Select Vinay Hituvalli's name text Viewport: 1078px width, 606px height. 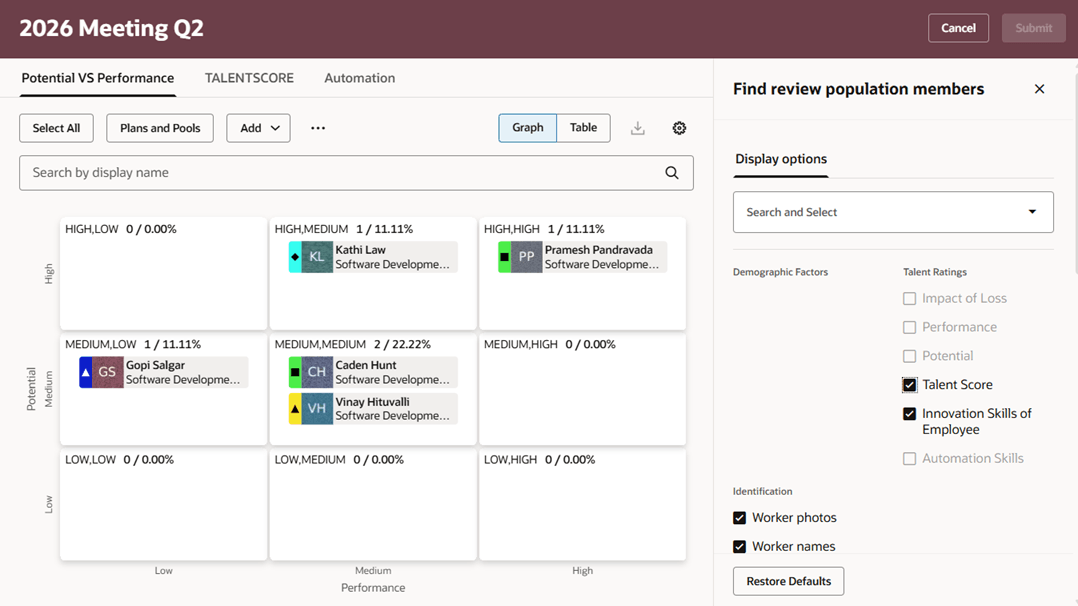(373, 402)
